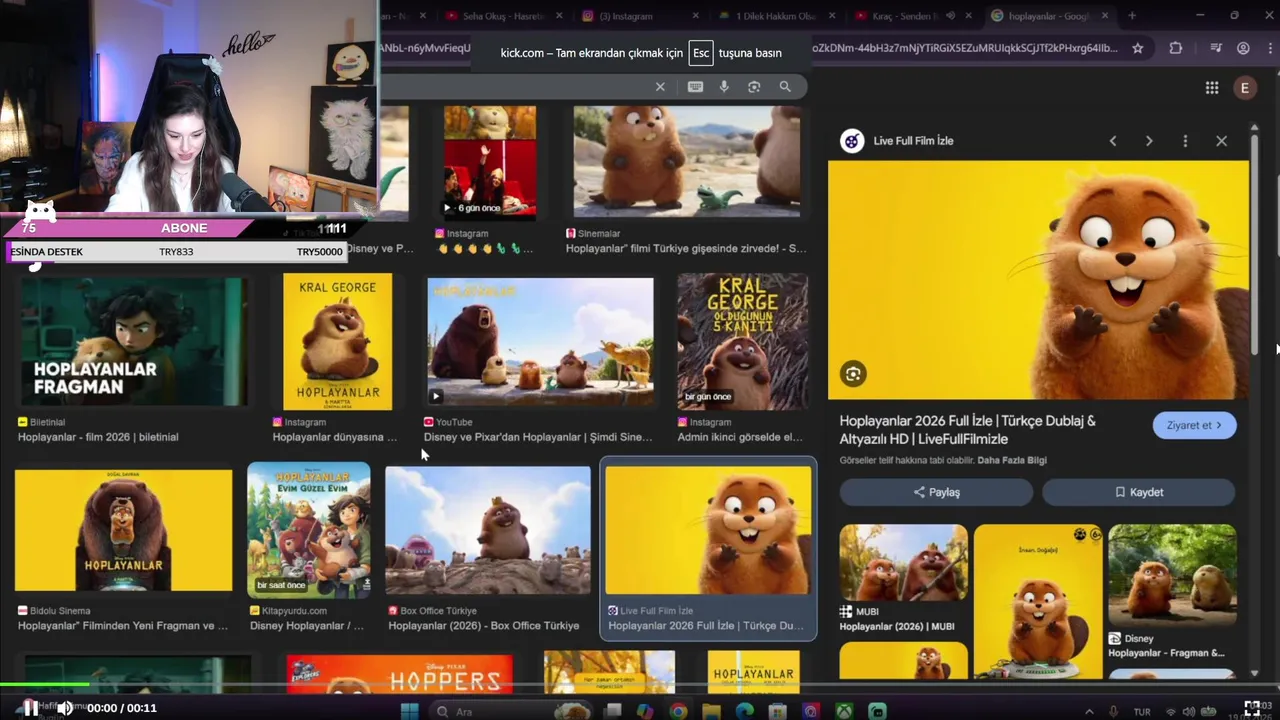Click the Kitapyurdu.com source label
This screenshot has width=1280, height=720.
pos(294,611)
